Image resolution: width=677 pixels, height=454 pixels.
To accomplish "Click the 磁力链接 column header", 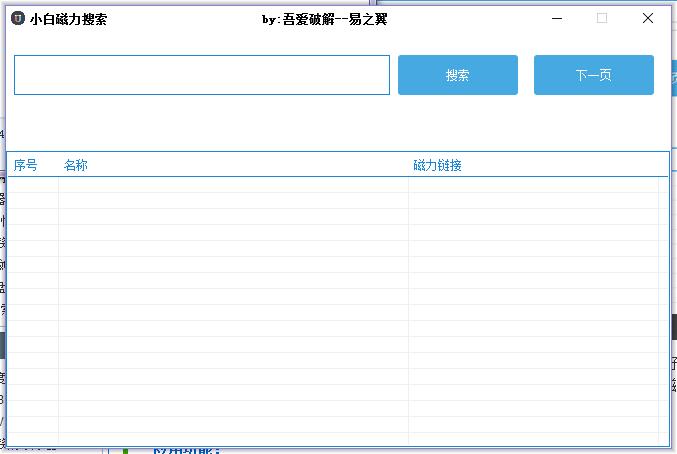I will click(437, 165).
